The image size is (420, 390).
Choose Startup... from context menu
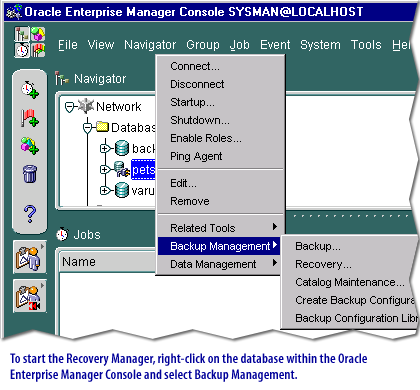(220, 102)
